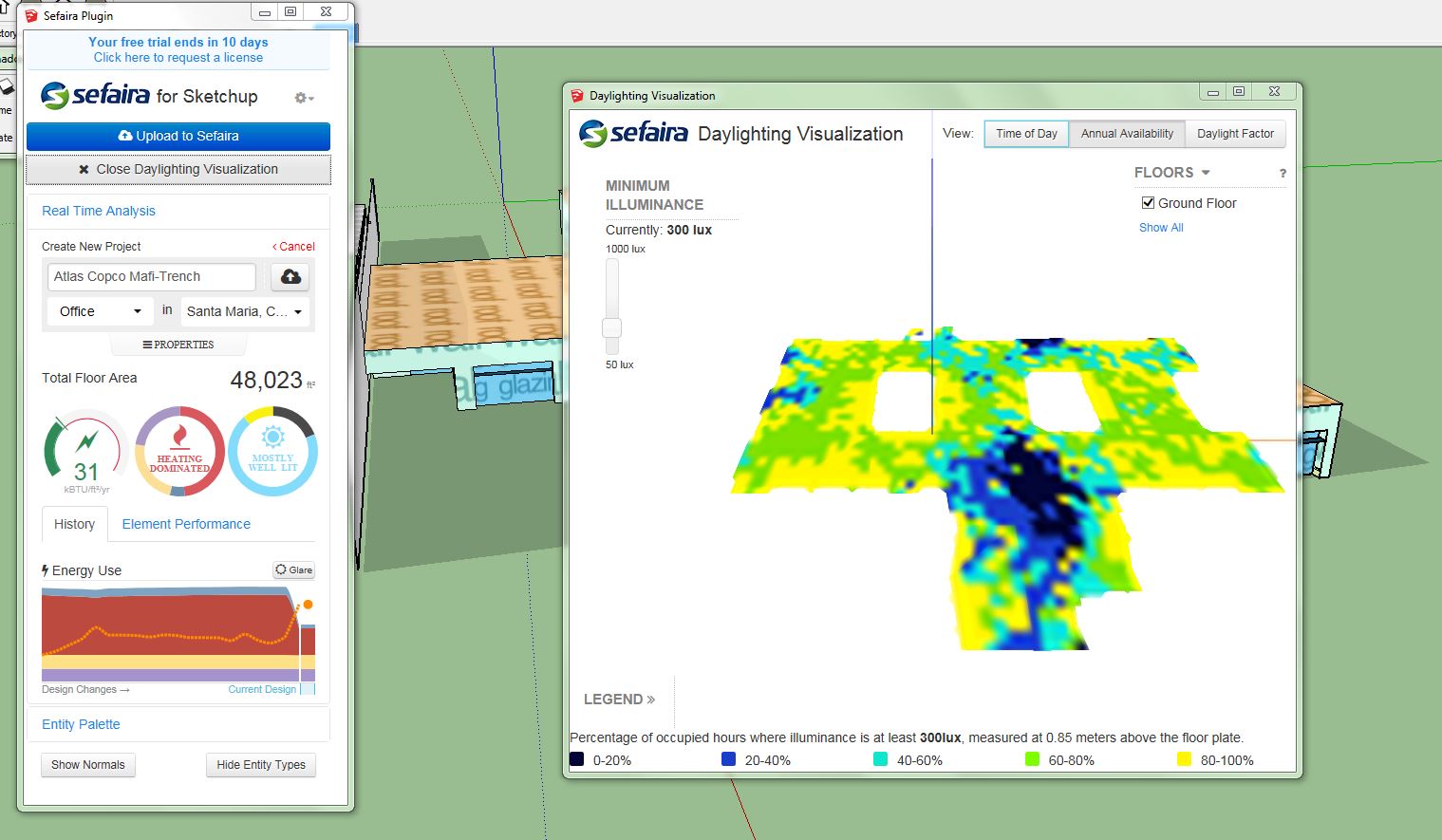Screen dimensions: 1442x840
Task: Click Cancel link for new project
Action: [x=294, y=246]
